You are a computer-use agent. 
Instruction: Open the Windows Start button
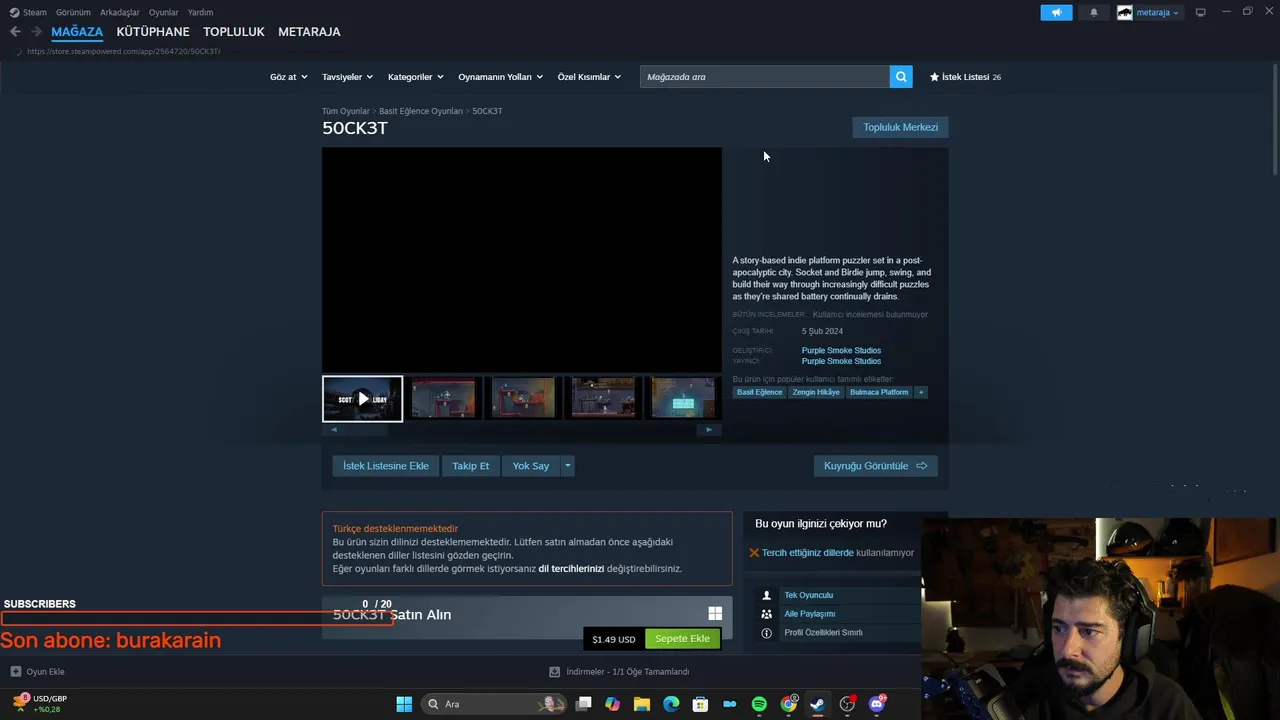pyautogui.click(x=404, y=704)
